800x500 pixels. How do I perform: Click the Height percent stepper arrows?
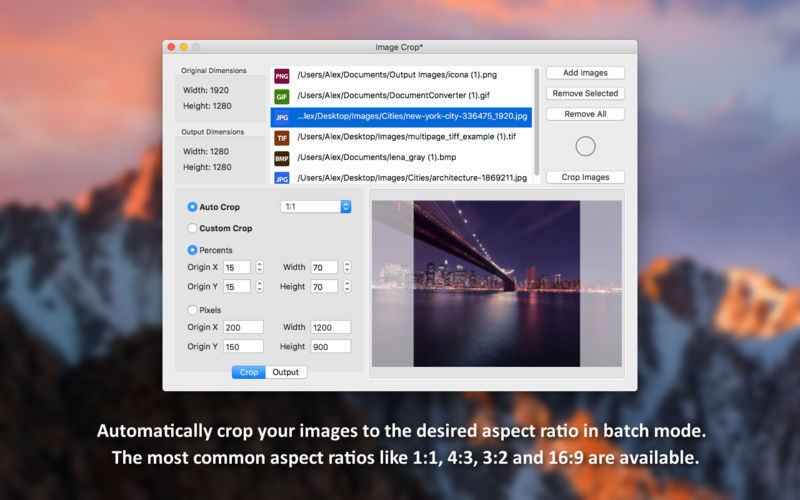coord(347,287)
